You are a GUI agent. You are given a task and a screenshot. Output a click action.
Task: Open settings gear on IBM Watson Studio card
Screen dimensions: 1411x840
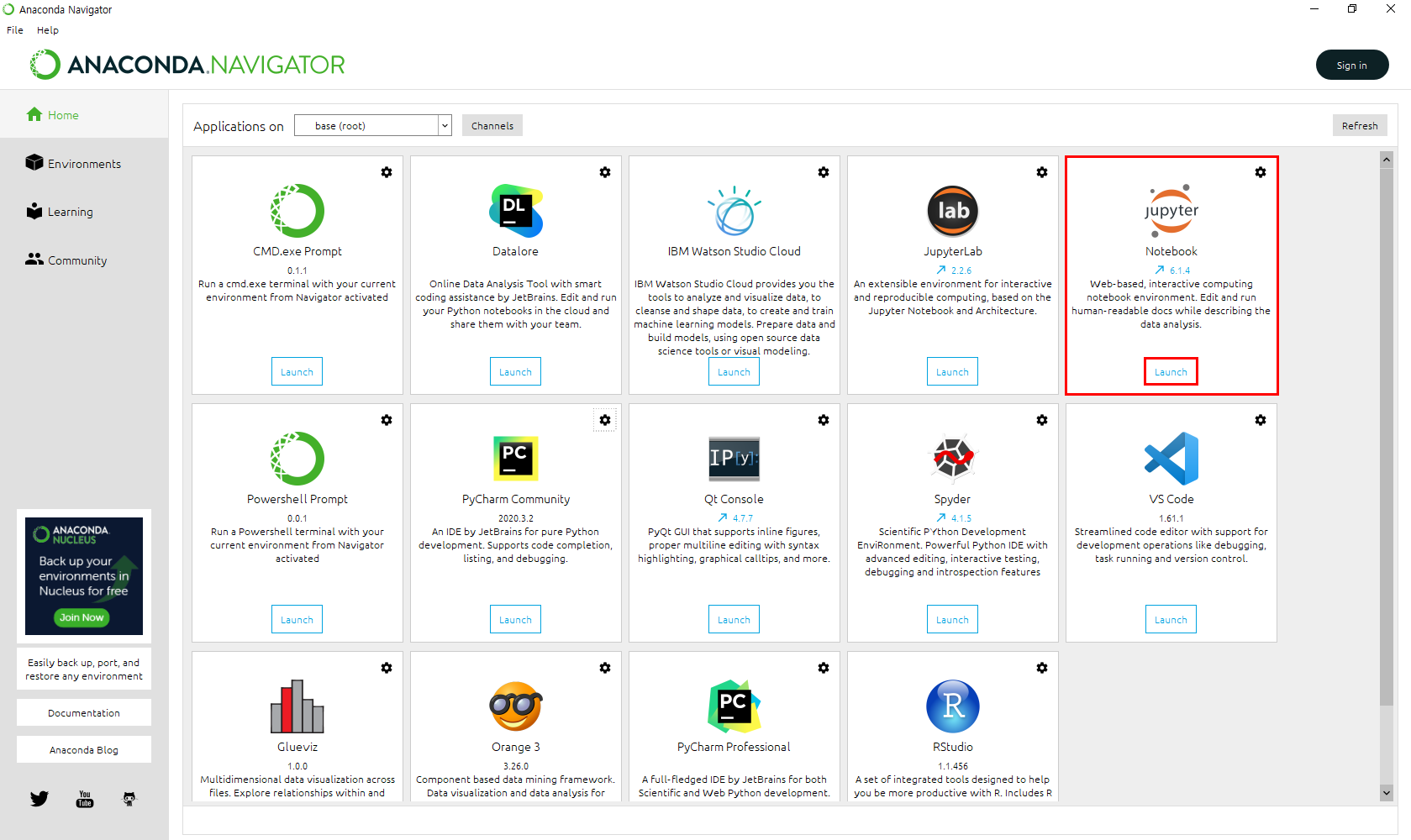[824, 172]
